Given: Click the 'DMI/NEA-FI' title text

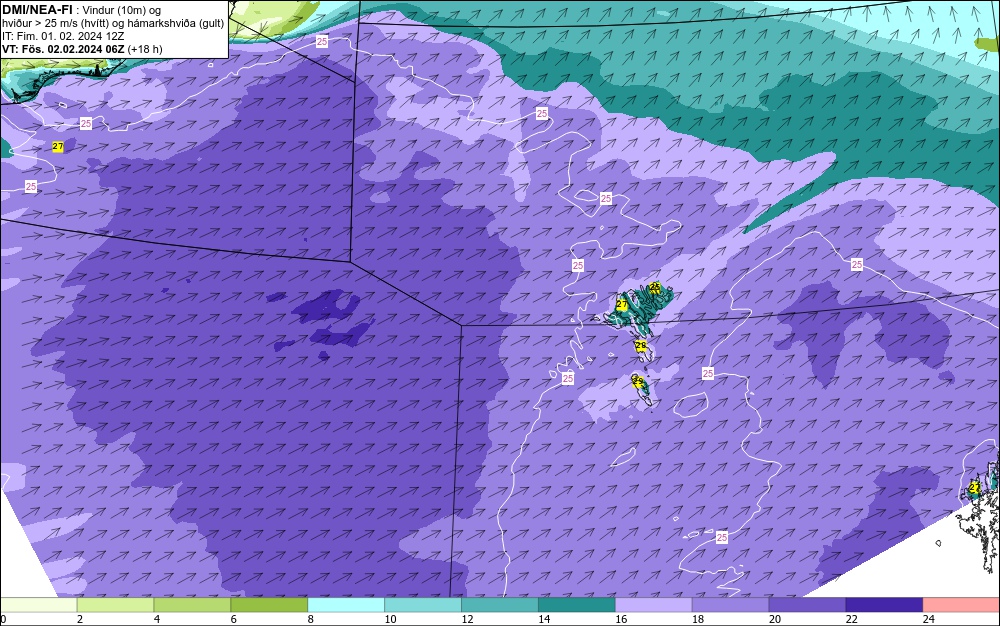Looking at the screenshot, I should (36, 10).
